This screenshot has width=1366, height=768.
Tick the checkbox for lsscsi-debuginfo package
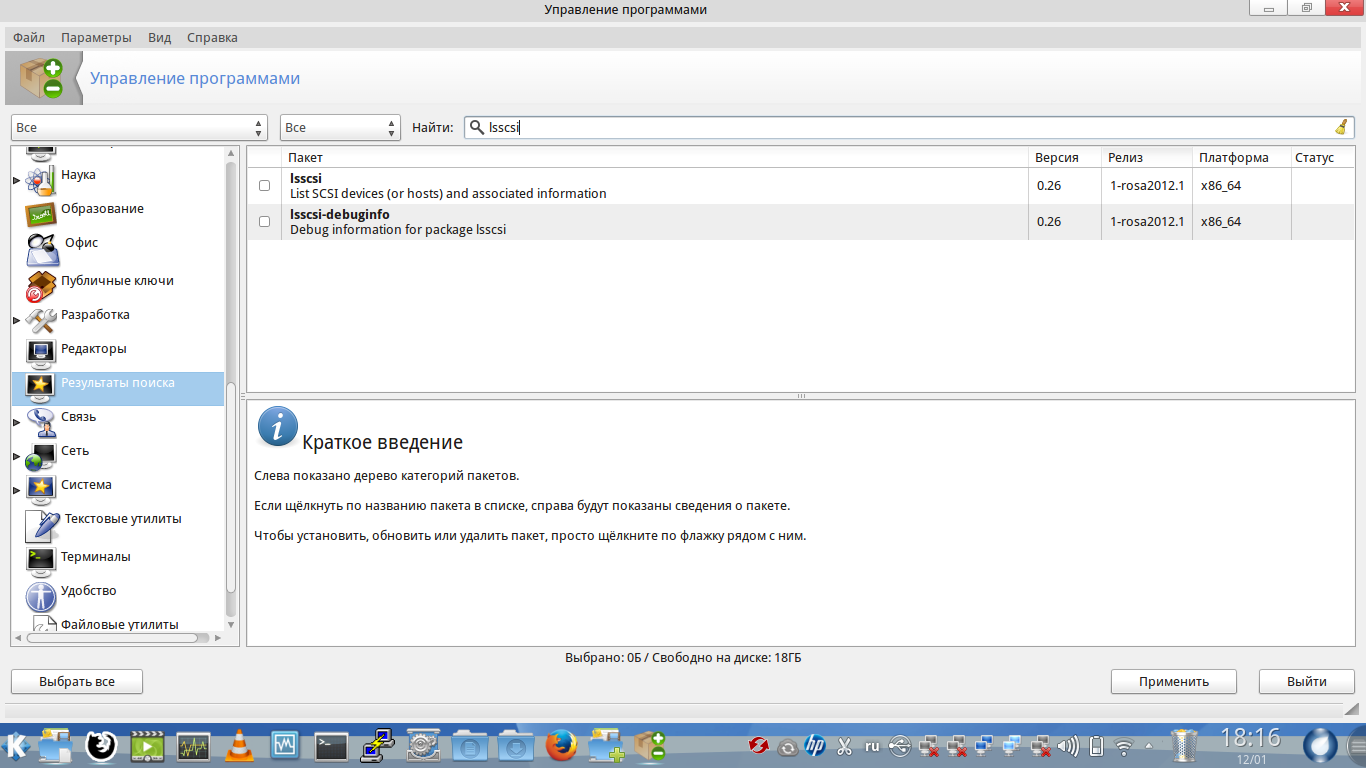pos(264,222)
